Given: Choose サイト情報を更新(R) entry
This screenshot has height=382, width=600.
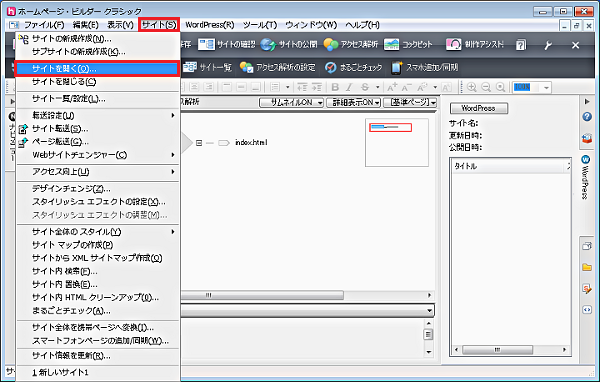Looking at the screenshot, I should click(97, 356).
